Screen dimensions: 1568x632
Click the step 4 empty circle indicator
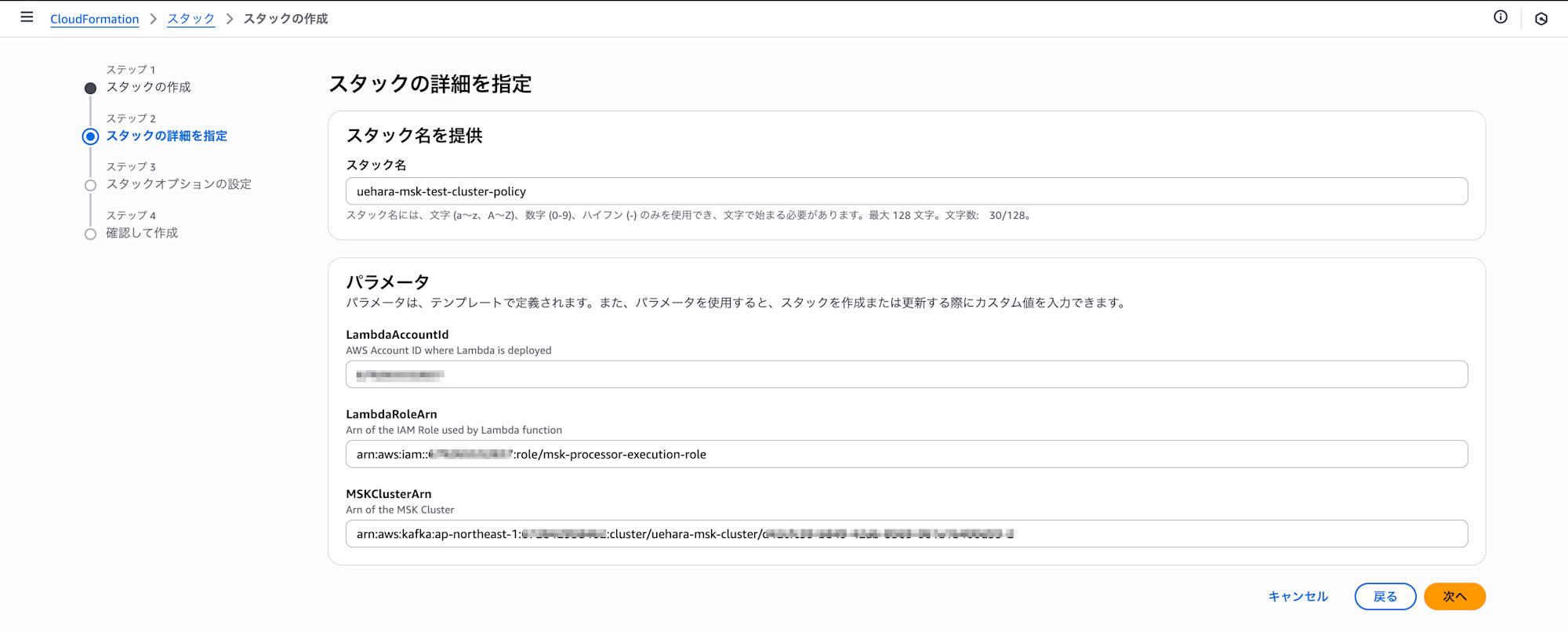point(90,234)
